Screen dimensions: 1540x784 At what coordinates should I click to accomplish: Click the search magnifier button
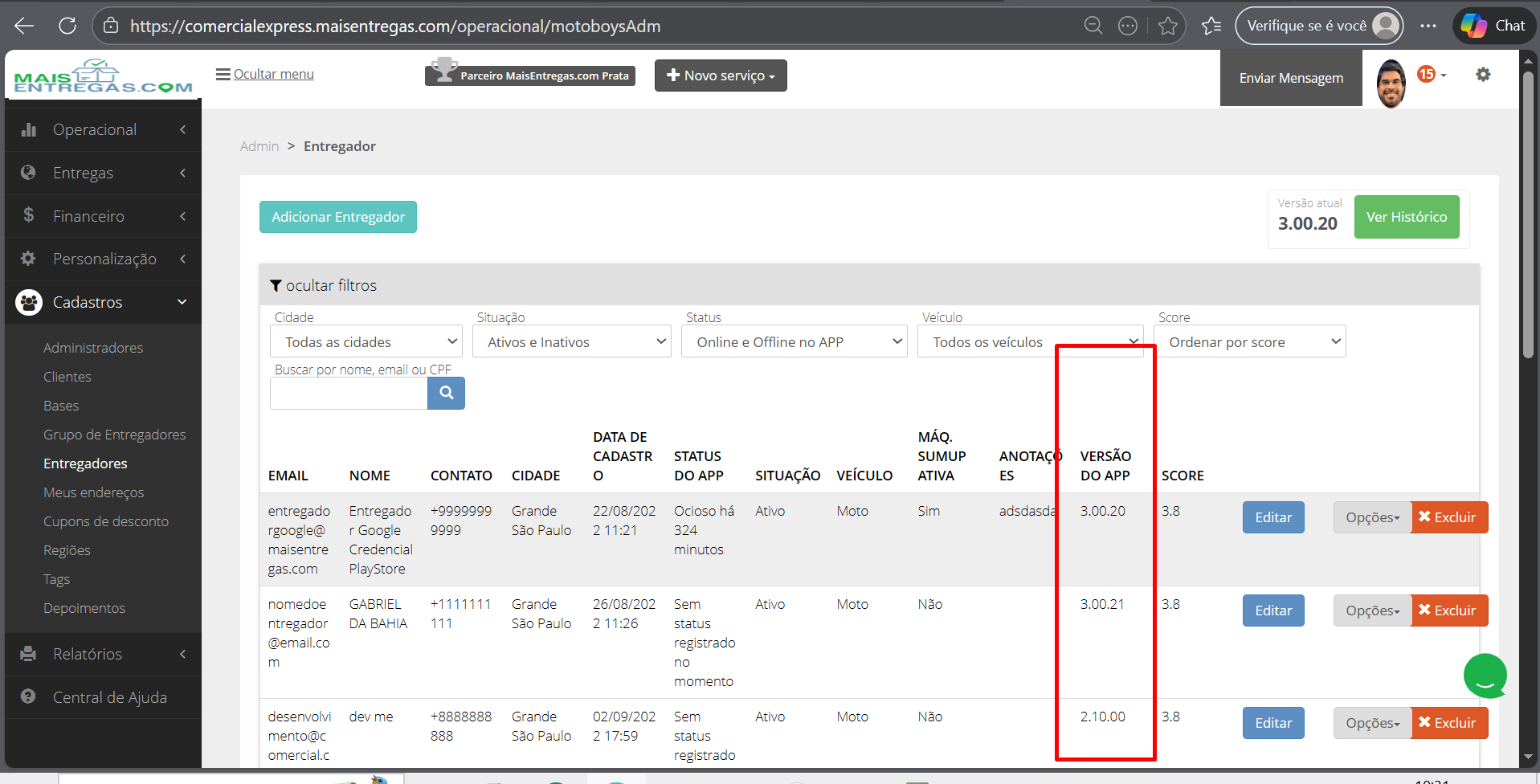click(x=446, y=393)
